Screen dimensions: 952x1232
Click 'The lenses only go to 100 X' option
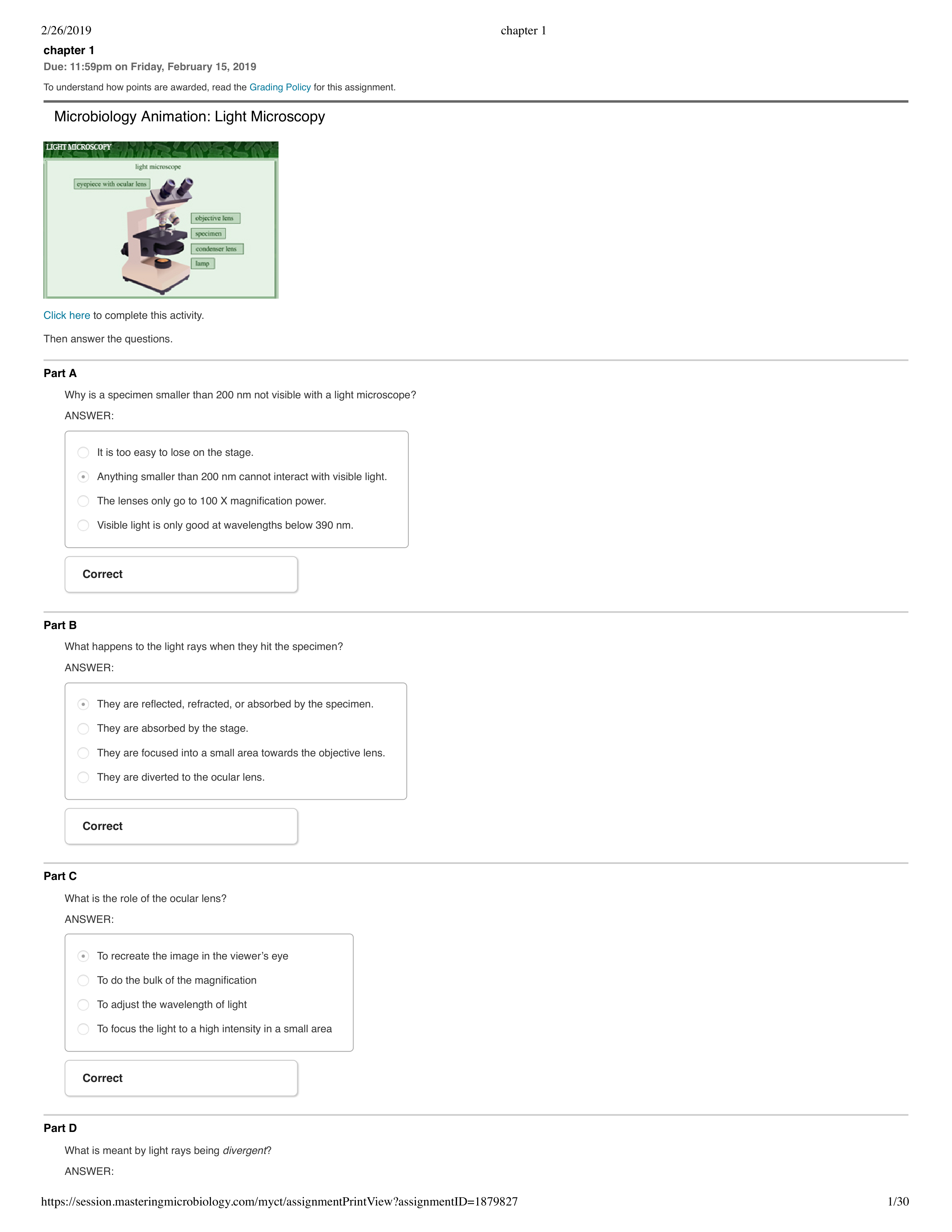[82, 502]
